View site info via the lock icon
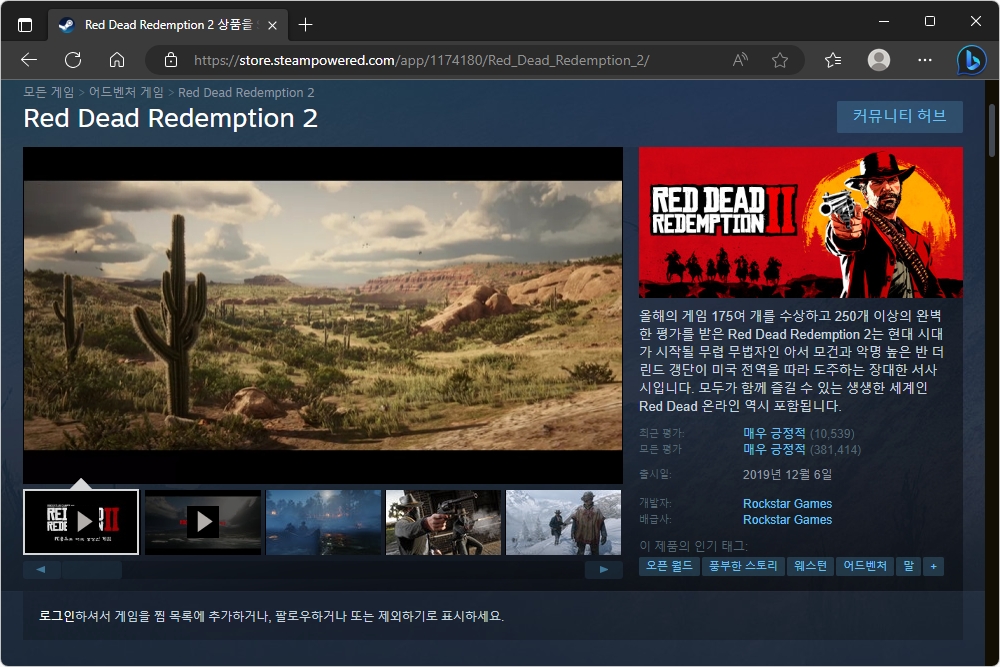 (x=170, y=60)
